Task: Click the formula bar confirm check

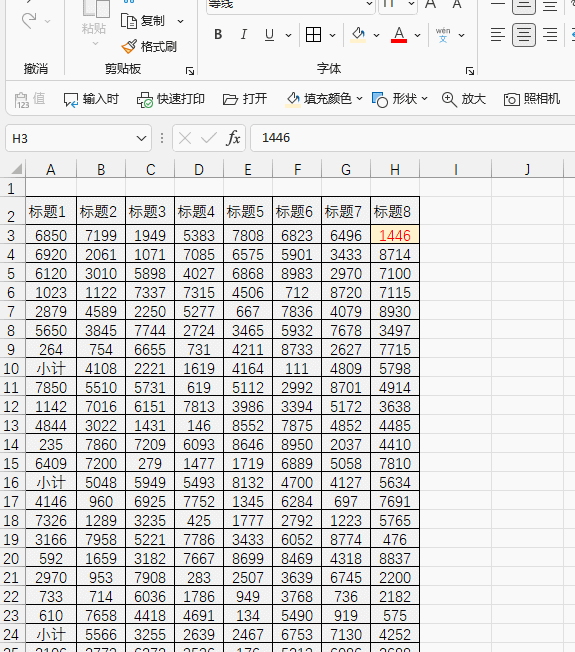Action: click(209, 138)
